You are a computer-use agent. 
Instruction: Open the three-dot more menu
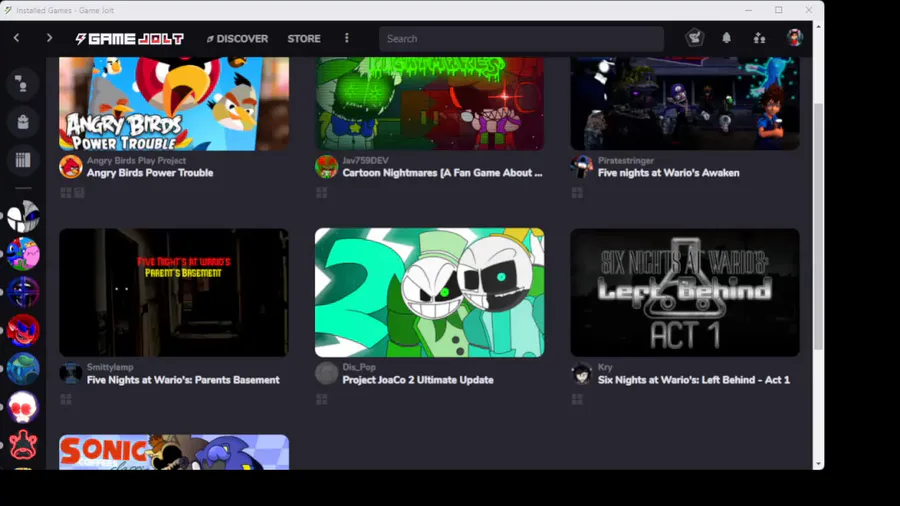347,38
